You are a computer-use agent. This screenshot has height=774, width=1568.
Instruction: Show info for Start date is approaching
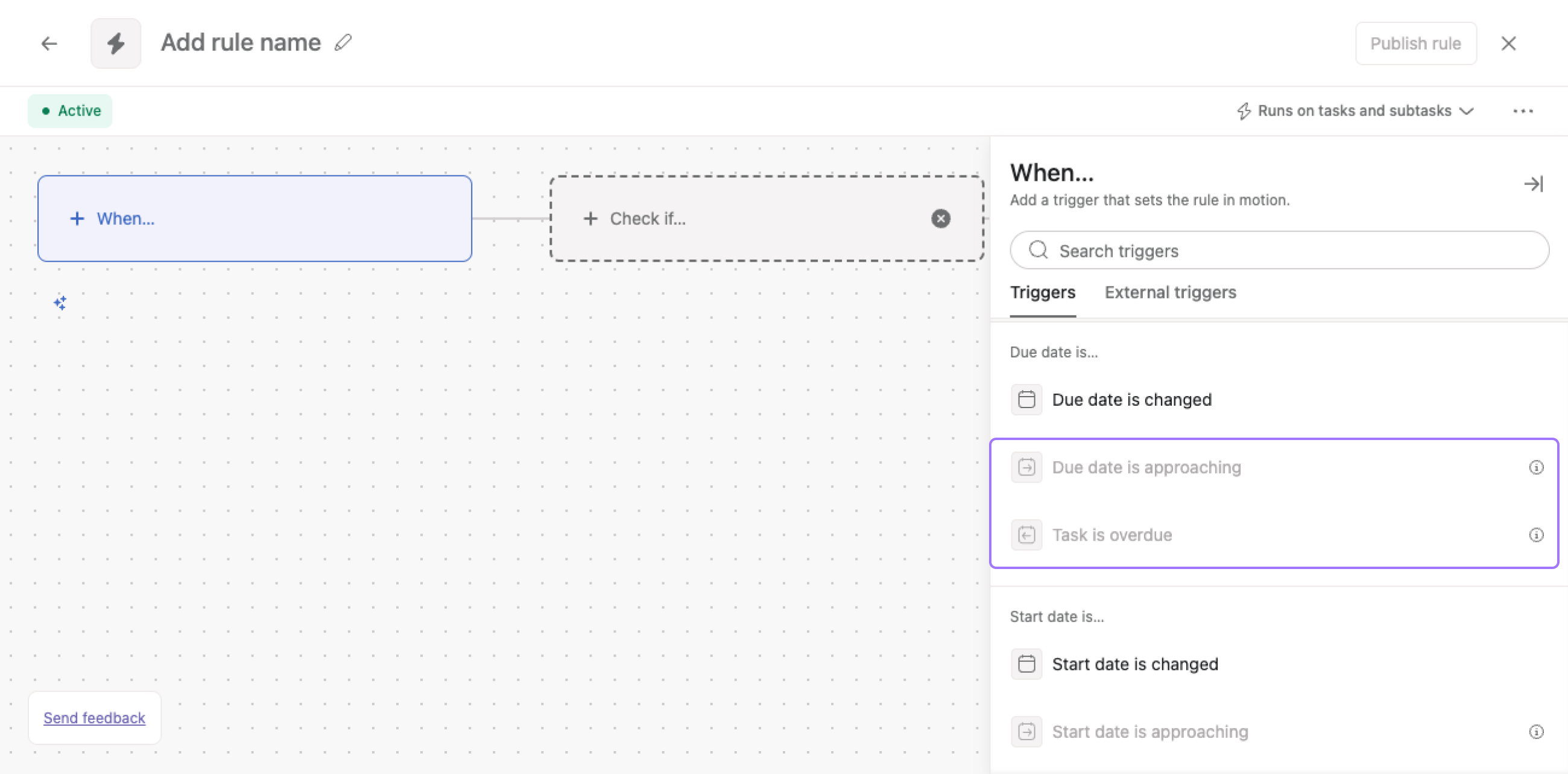[1536, 731]
